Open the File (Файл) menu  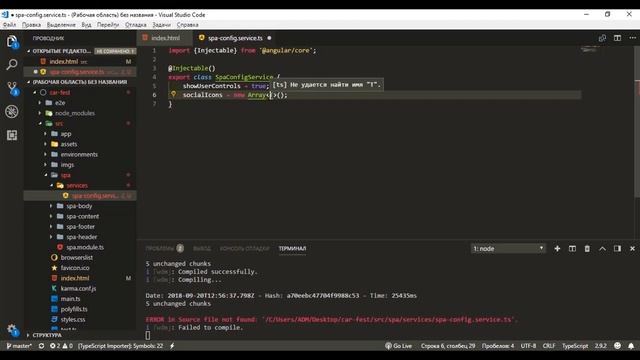pyautogui.click(x=9, y=25)
